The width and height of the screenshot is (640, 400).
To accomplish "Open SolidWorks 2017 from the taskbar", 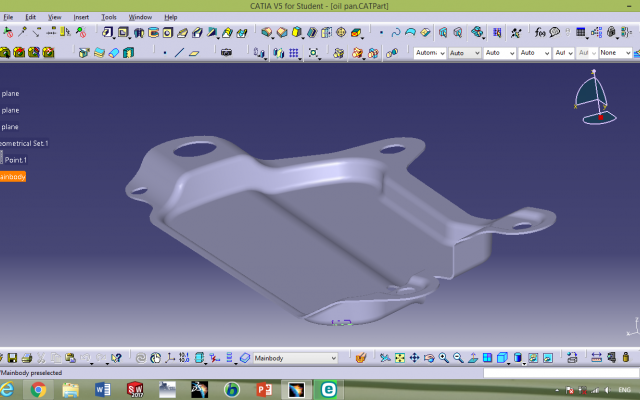I will 135,390.
